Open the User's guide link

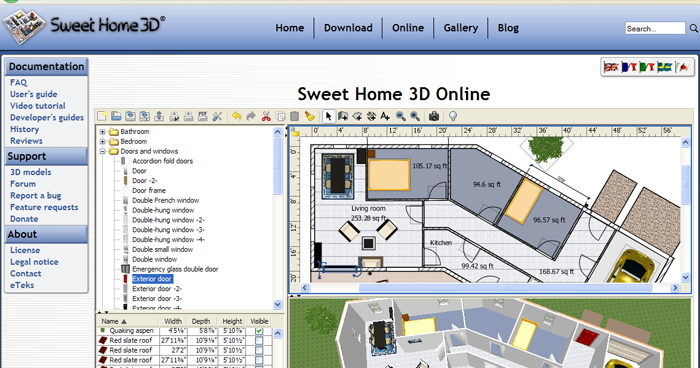coord(34,94)
